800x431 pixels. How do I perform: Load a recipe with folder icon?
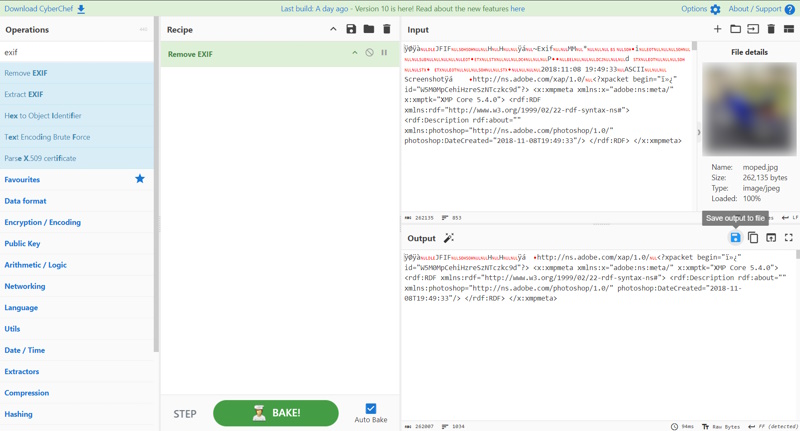point(369,29)
